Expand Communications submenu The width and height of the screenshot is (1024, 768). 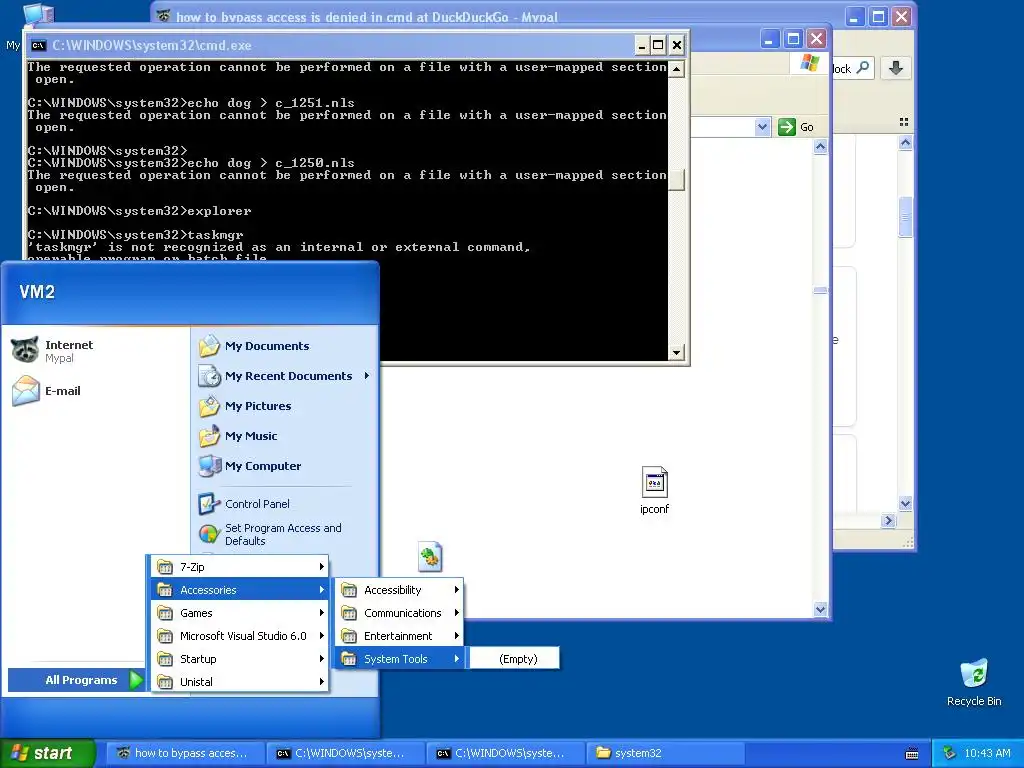click(399, 613)
